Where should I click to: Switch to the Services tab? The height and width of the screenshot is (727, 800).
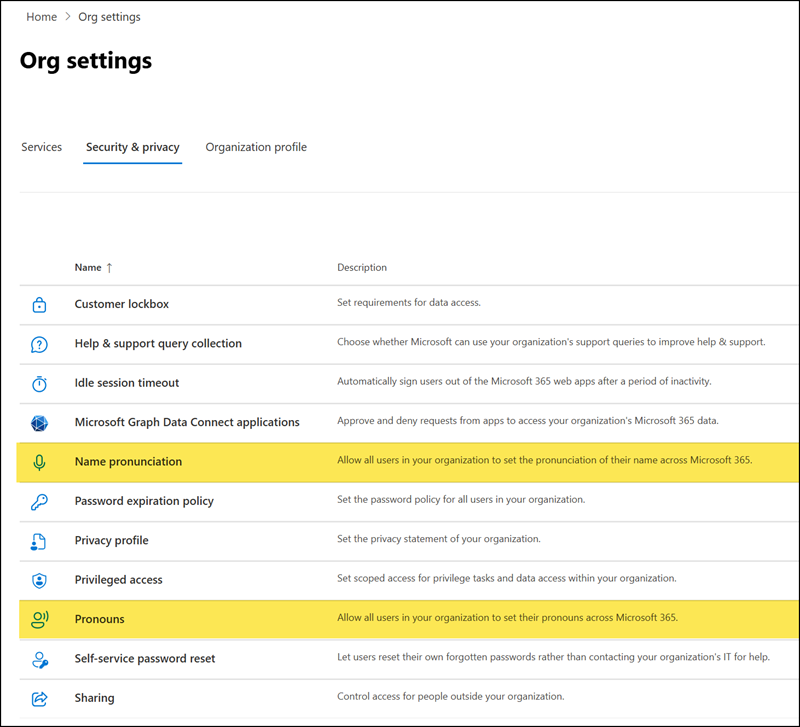pyautogui.click(x=41, y=147)
